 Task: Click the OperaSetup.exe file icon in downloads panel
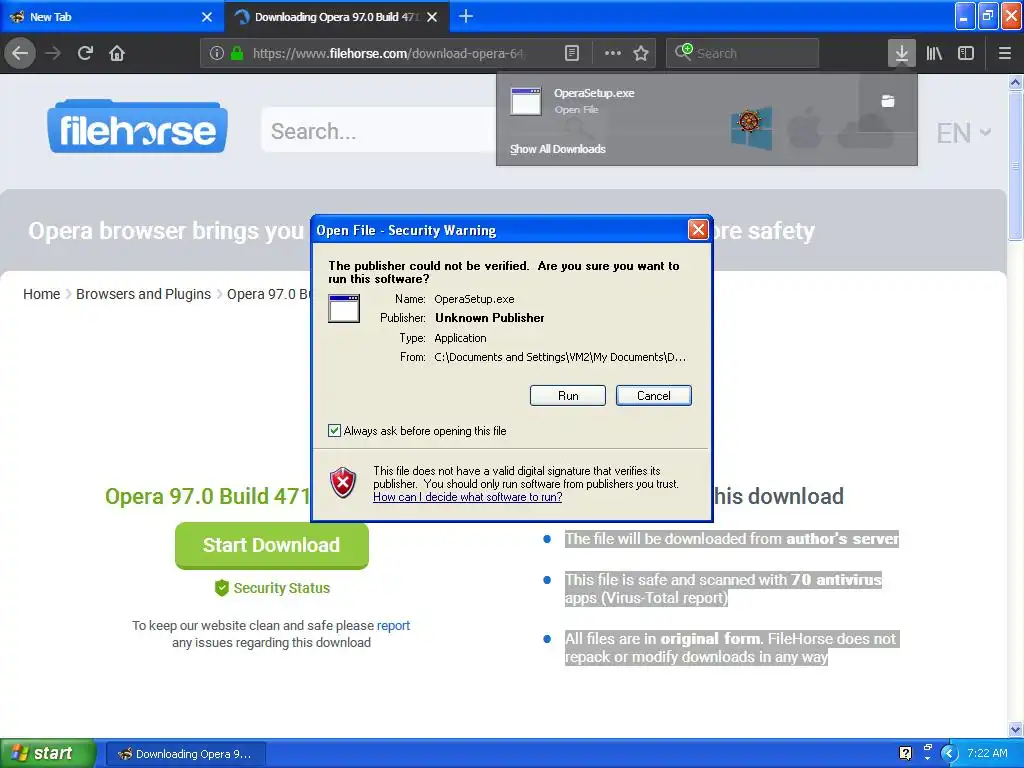[x=526, y=101]
